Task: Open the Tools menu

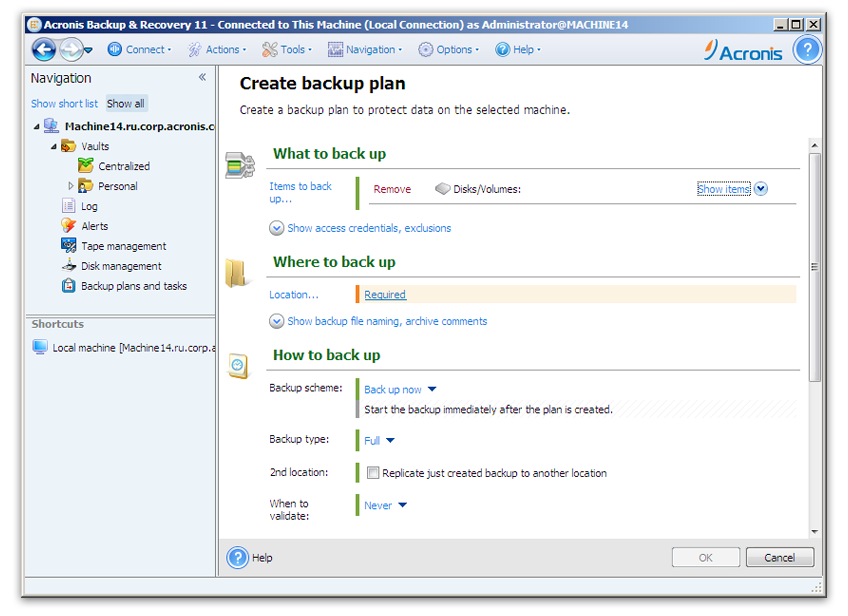Action: click(287, 50)
